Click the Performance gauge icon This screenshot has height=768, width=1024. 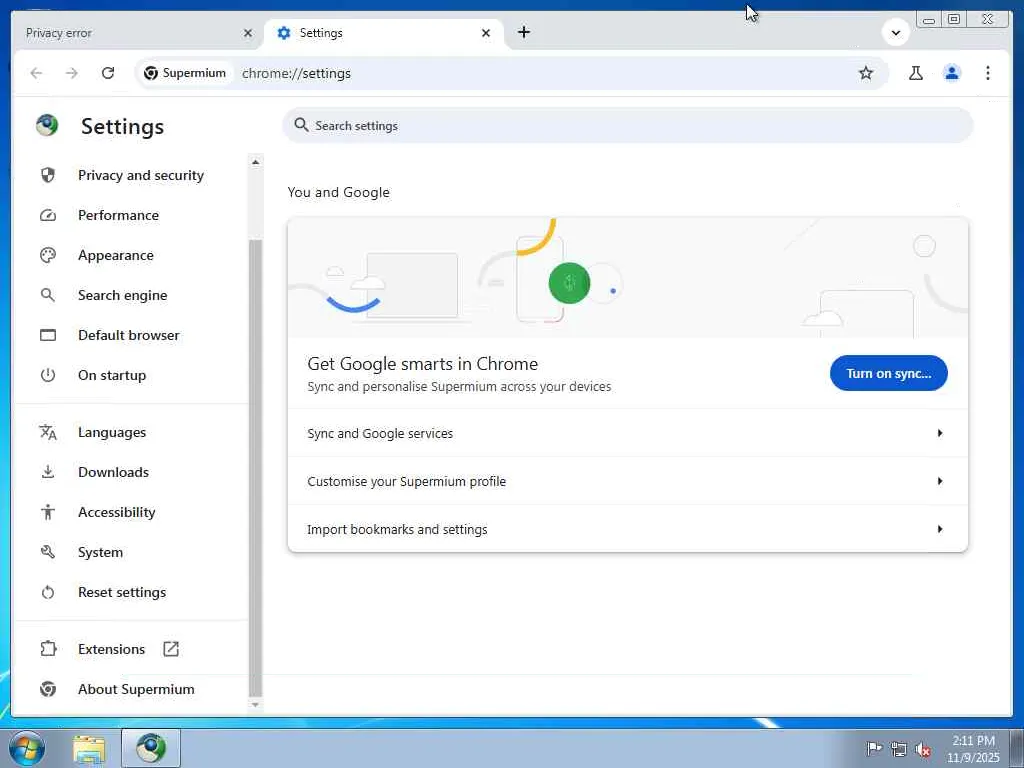pos(48,216)
